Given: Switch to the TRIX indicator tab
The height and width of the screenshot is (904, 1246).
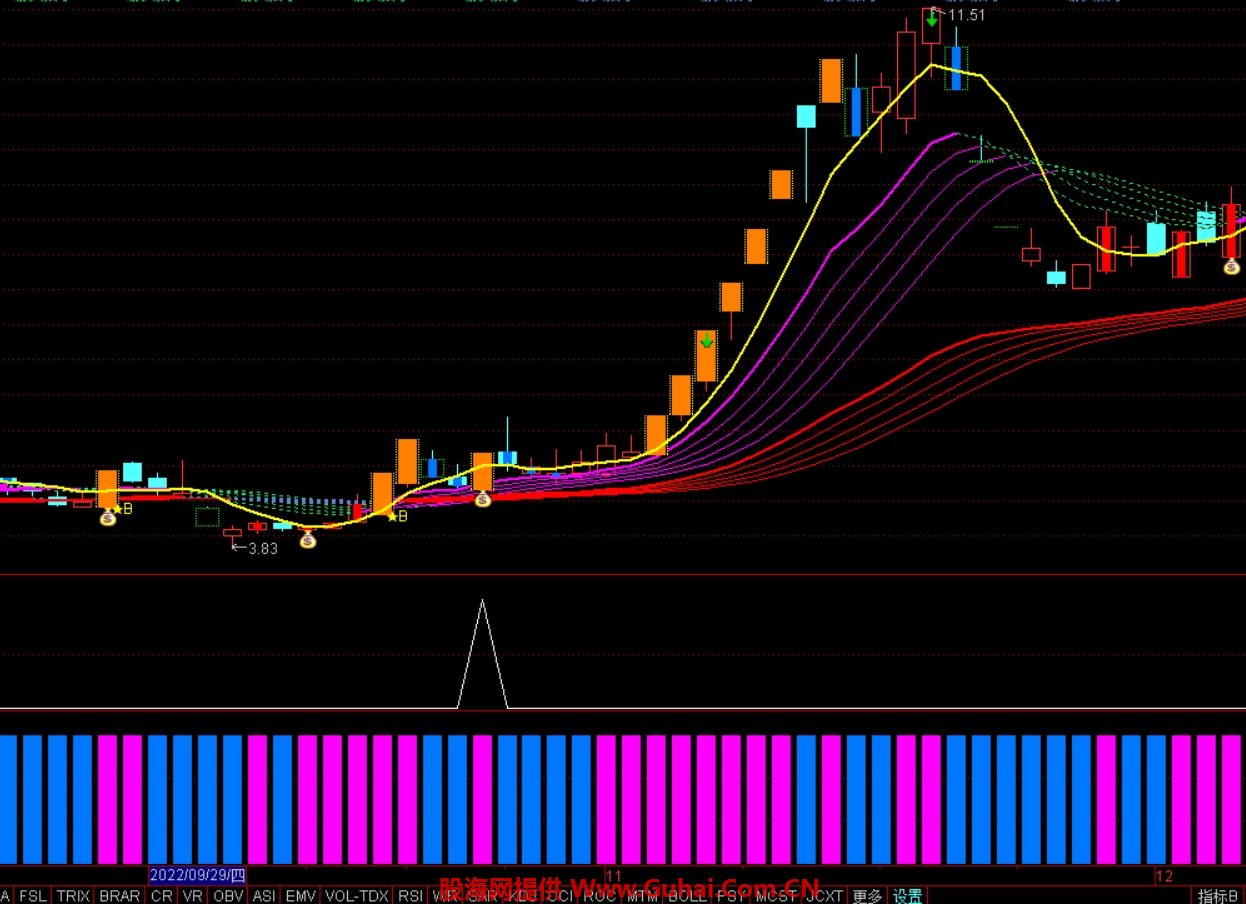Looking at the screenshot, I should (x=73, y=896).
